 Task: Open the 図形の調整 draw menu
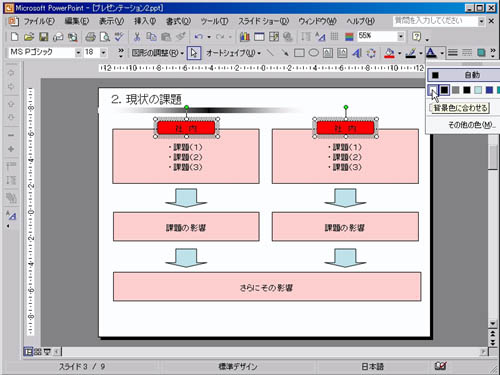click(x=158, y=53)
